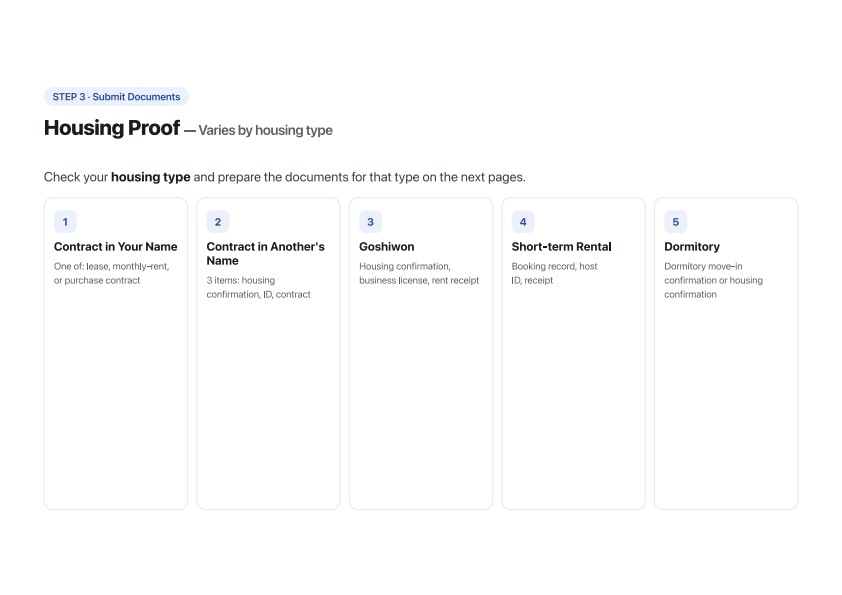Click the Dormitory move-in confirmation description

click(x=713, y=280)
